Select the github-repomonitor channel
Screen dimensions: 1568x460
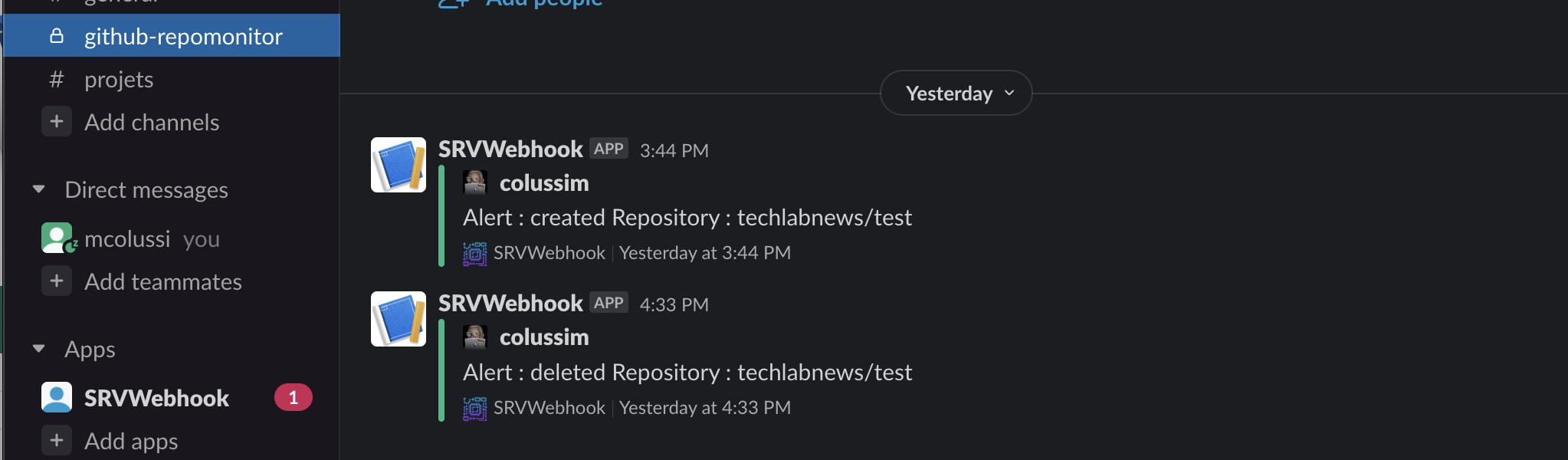[x=183, y=36]
